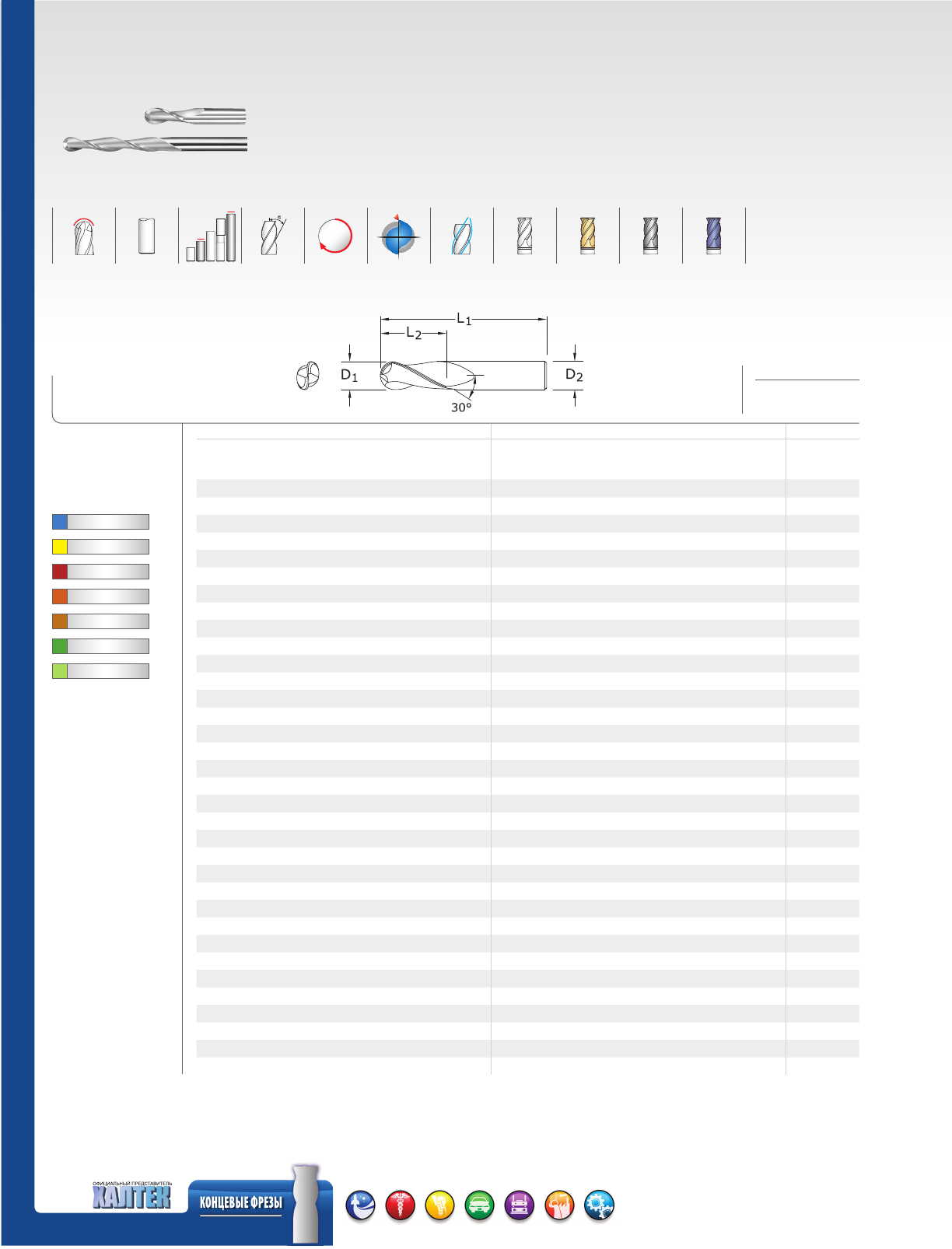
Task: Click the gold coated end mill icon
Action: point(588,236)
